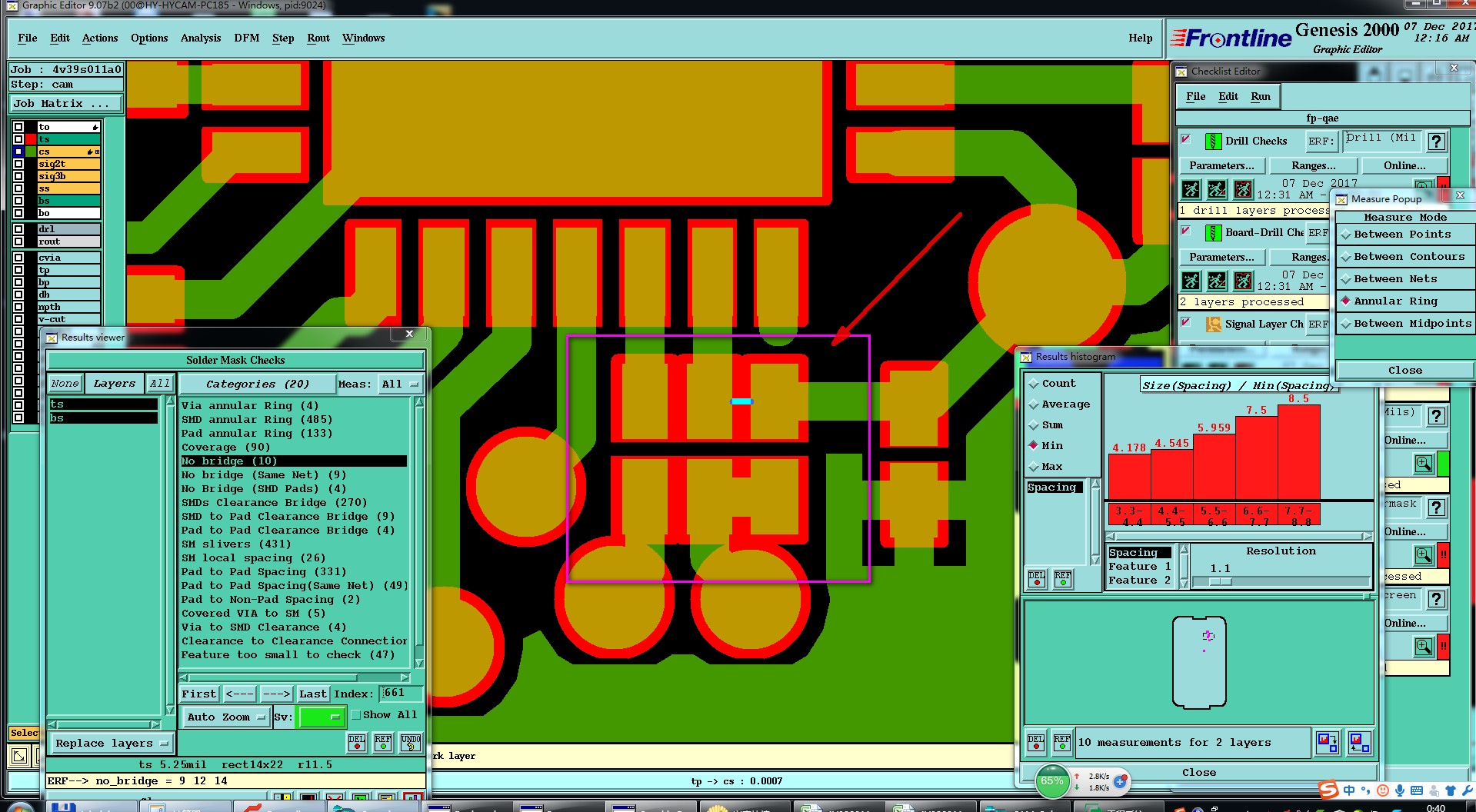Click REF icon below Spacing list in histogram

coord(1063,578)
